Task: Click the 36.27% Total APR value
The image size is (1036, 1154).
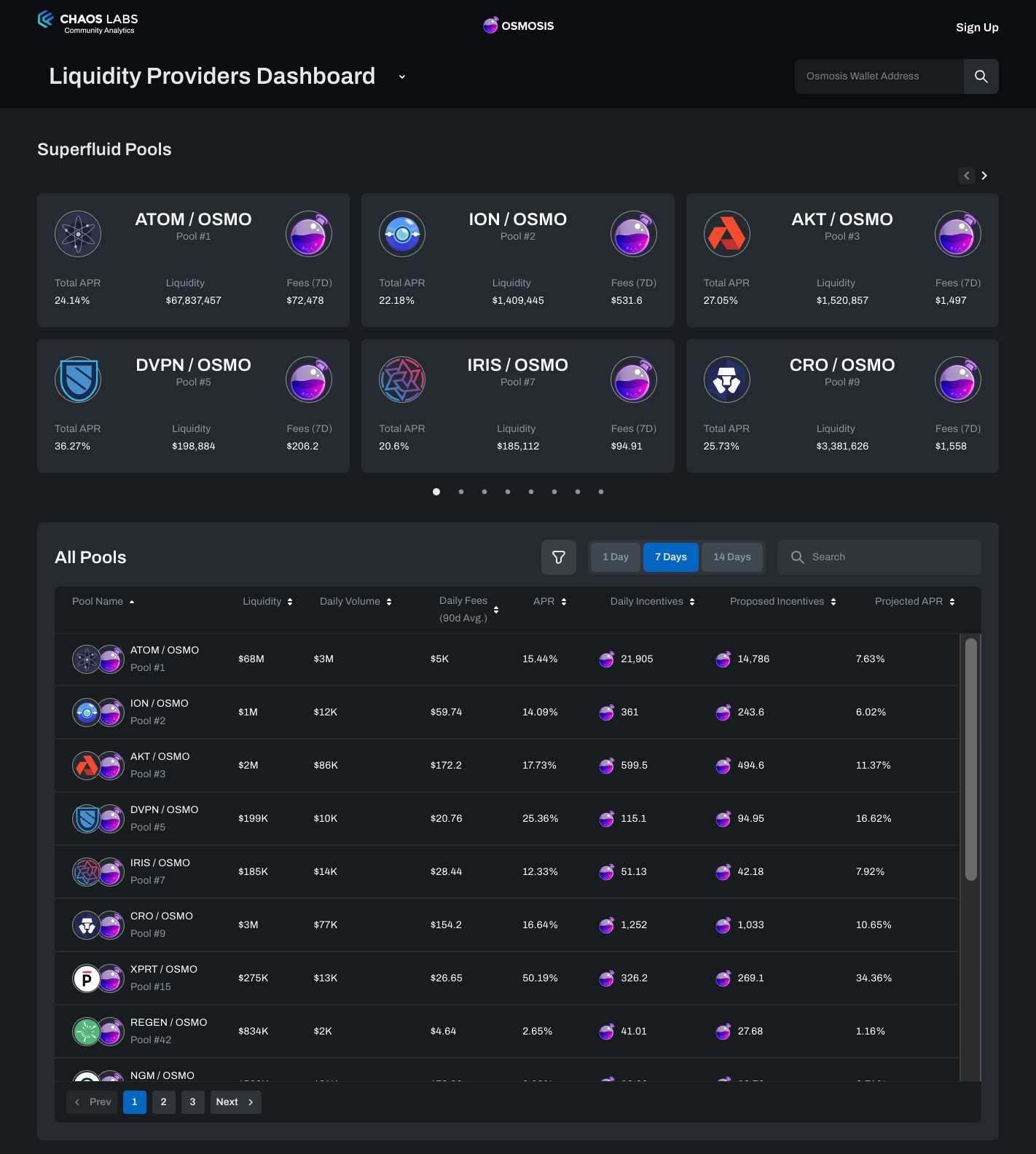Action: [x=72, y=447]
